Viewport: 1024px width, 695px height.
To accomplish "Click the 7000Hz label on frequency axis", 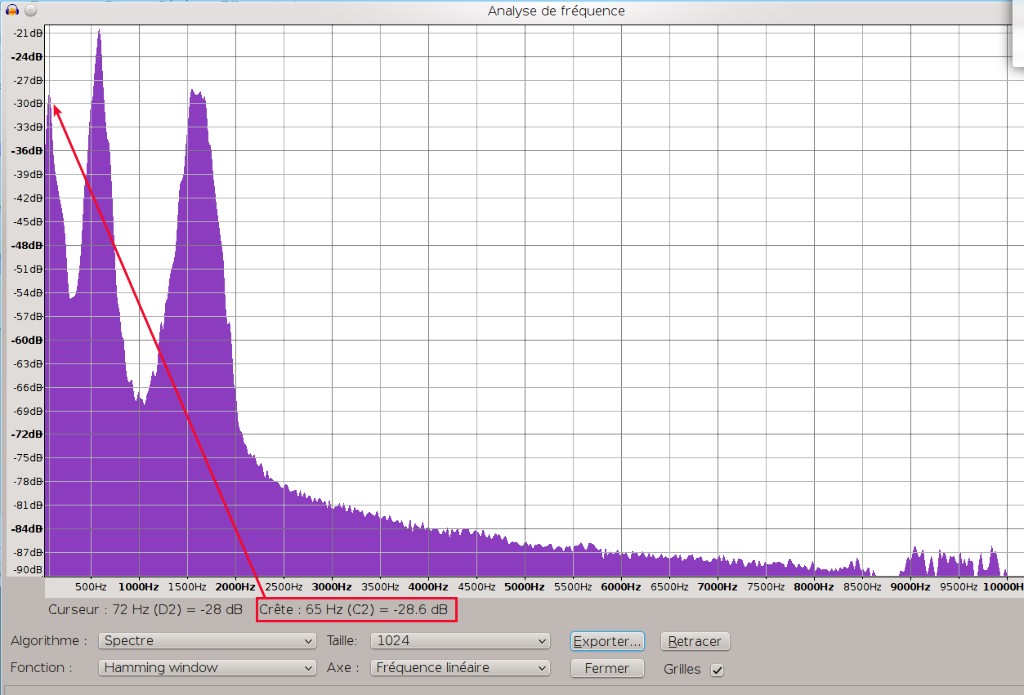I will (x=717, y=587).
